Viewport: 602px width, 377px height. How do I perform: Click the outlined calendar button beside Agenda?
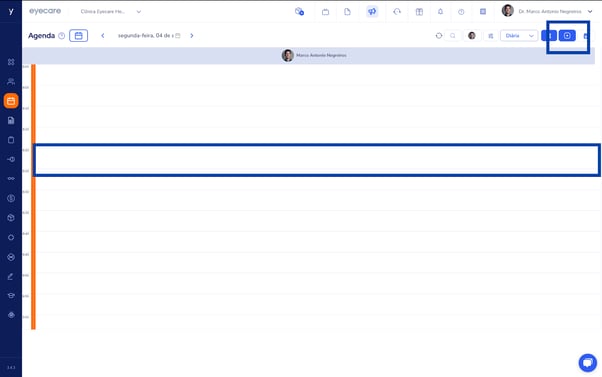(78, 35)
